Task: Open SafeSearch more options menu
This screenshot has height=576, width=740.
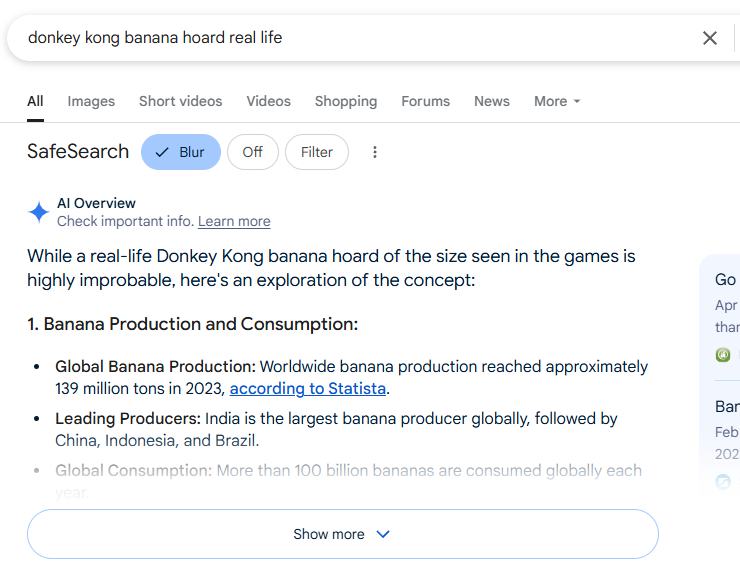Action: pos(375,152)
